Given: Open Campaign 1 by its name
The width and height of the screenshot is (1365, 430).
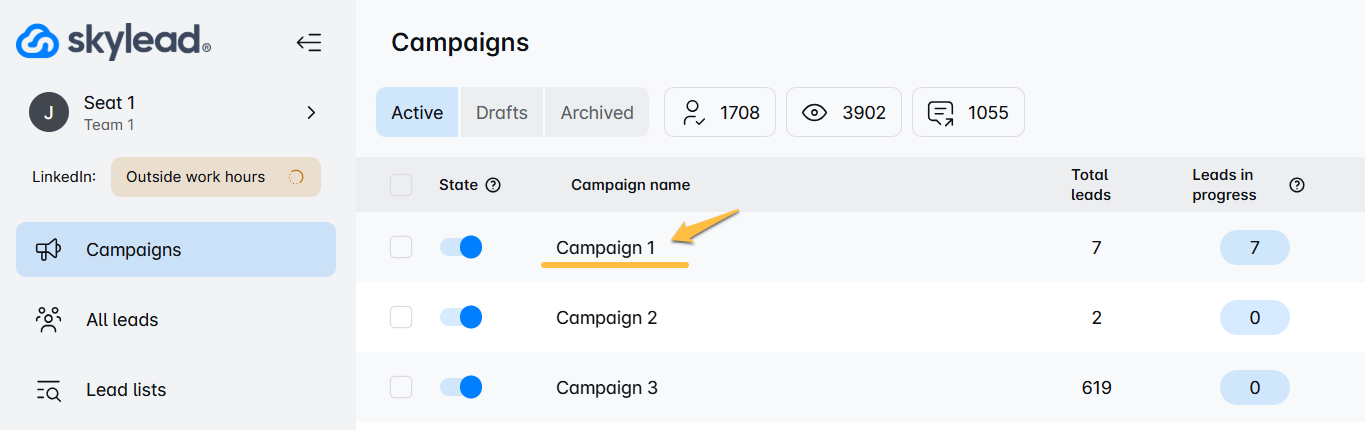Looking at the screenshot, I should [x=606, y=248].
